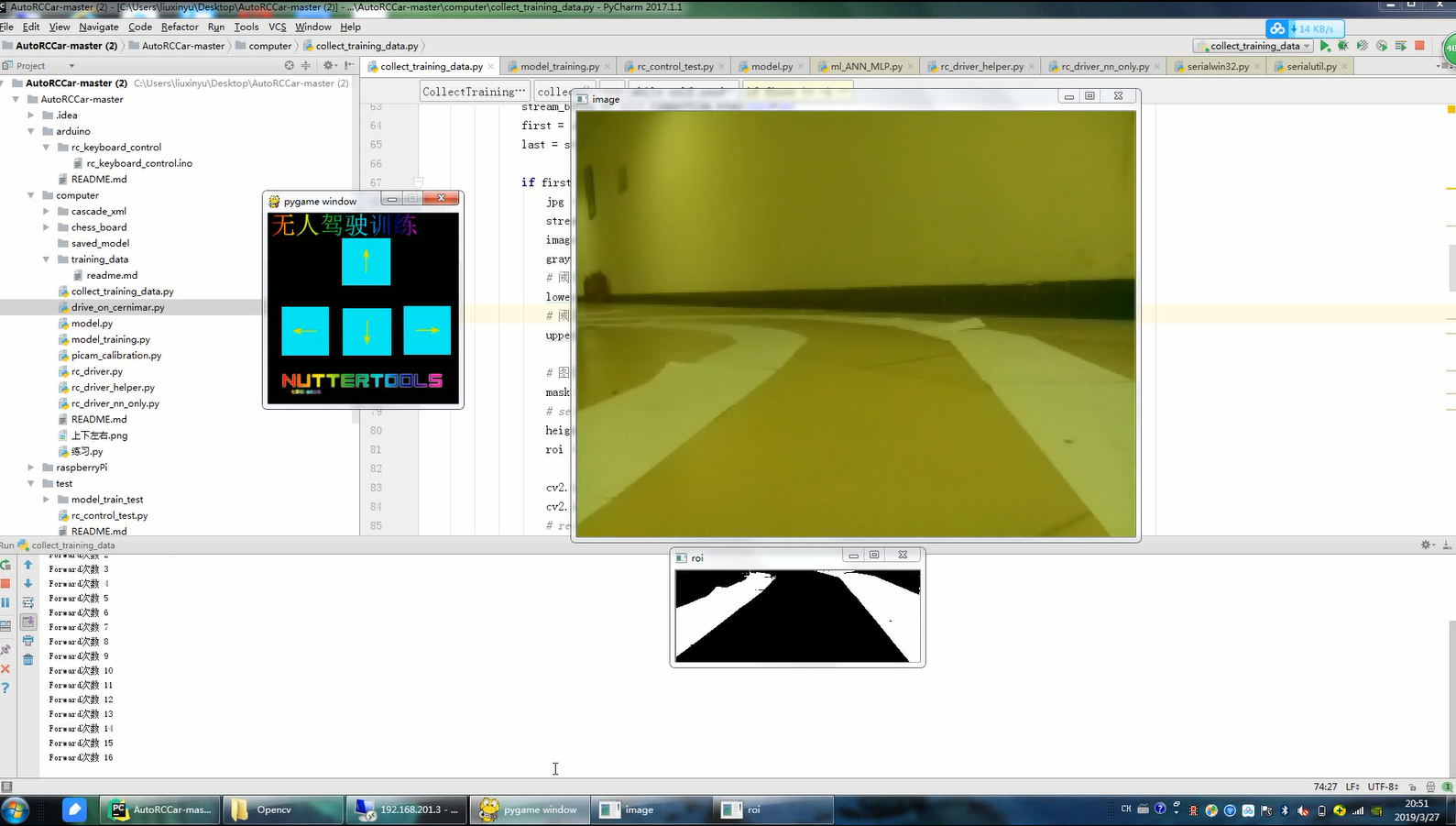Collapse all in the Project panel toolbar
The image size is (1456, 826).
(x=306, y=66)
